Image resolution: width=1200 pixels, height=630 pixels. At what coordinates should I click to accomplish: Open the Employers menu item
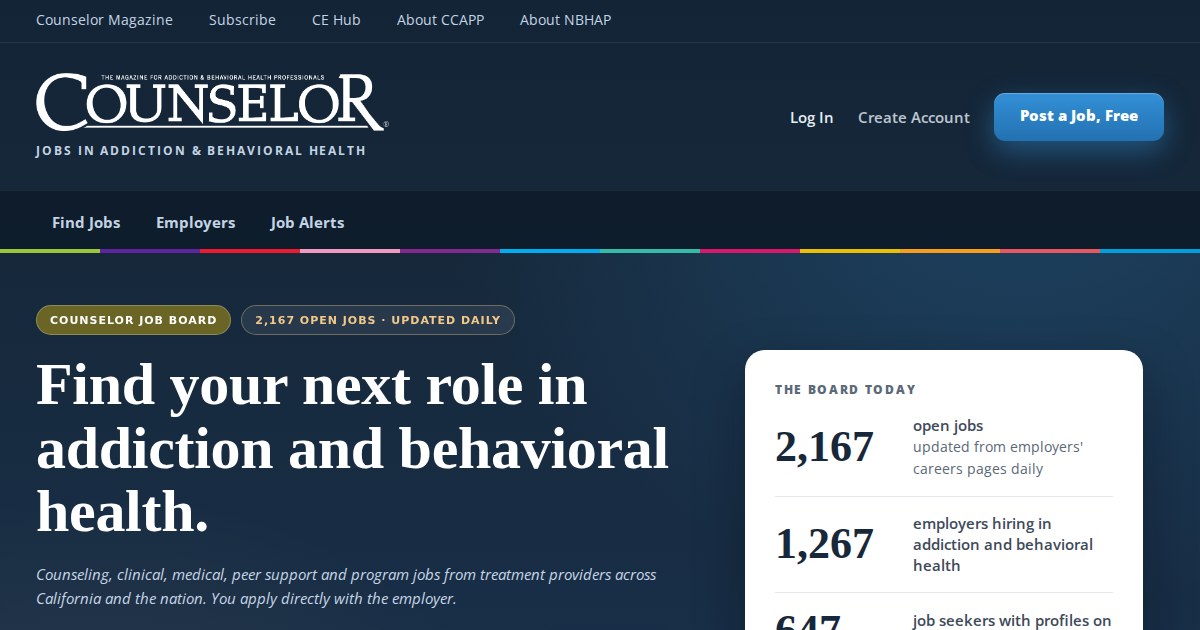(x=195, y=223)
